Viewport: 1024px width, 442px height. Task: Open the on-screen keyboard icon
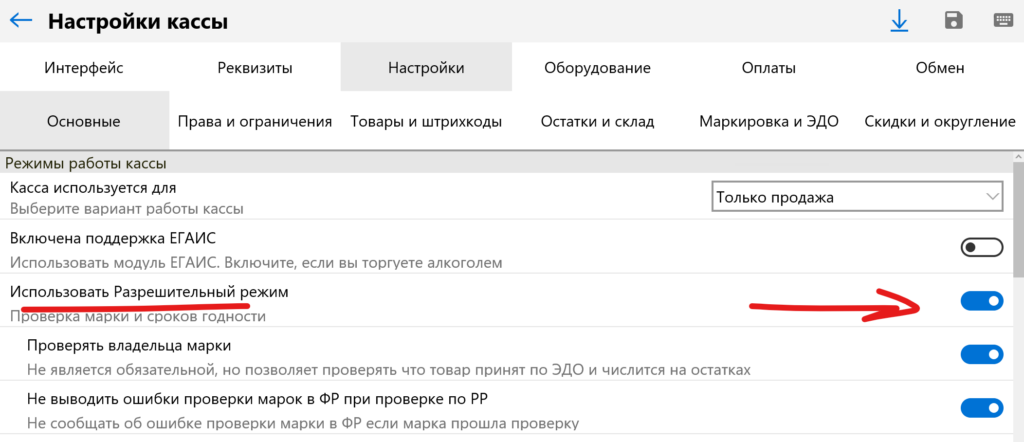point(1001,21)
